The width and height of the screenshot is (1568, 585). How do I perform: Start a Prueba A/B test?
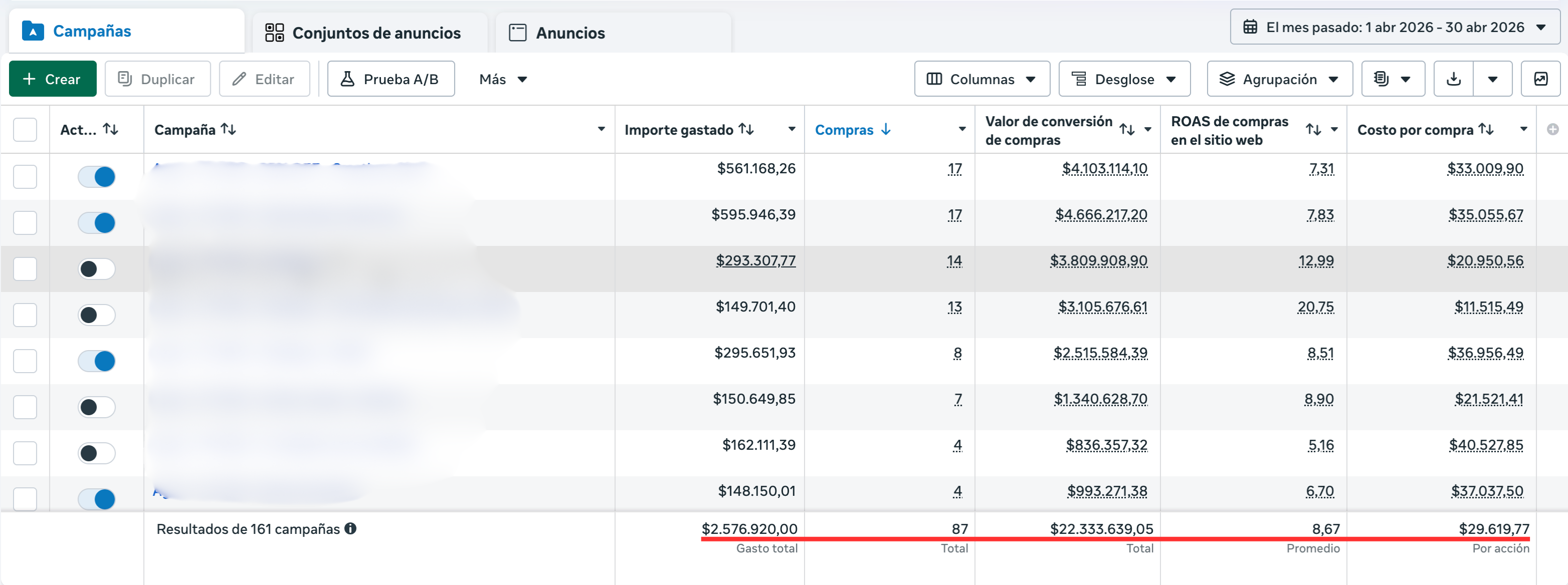click(391, 79)
